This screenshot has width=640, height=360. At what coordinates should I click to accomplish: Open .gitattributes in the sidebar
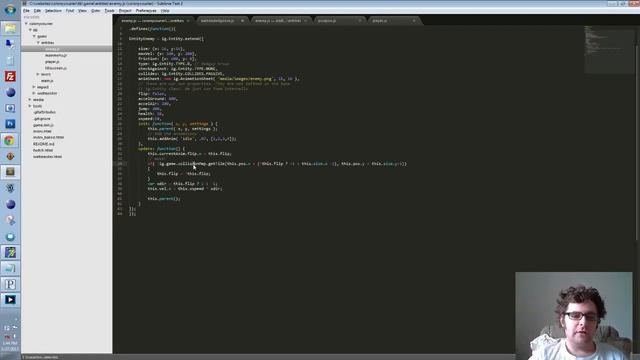pyautogui.click(x=44, y=112)
